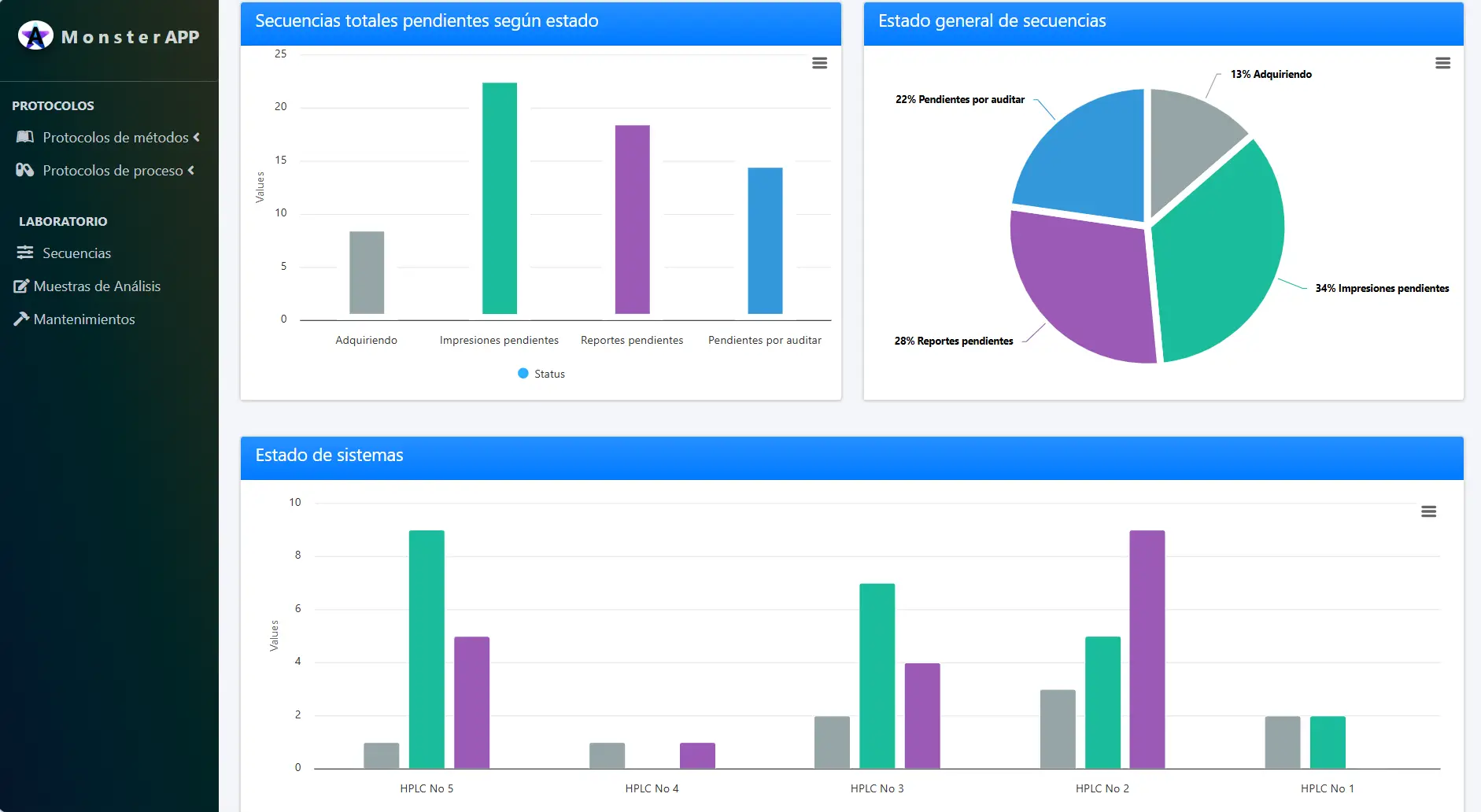
Task: Open the Mantenimientos section
Action: tap(84, 319)
